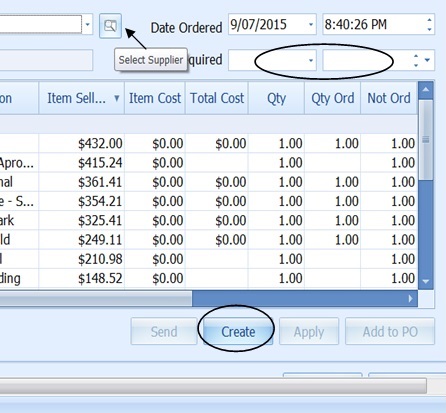
Task: Click the Send button
Action: (164, 332)
